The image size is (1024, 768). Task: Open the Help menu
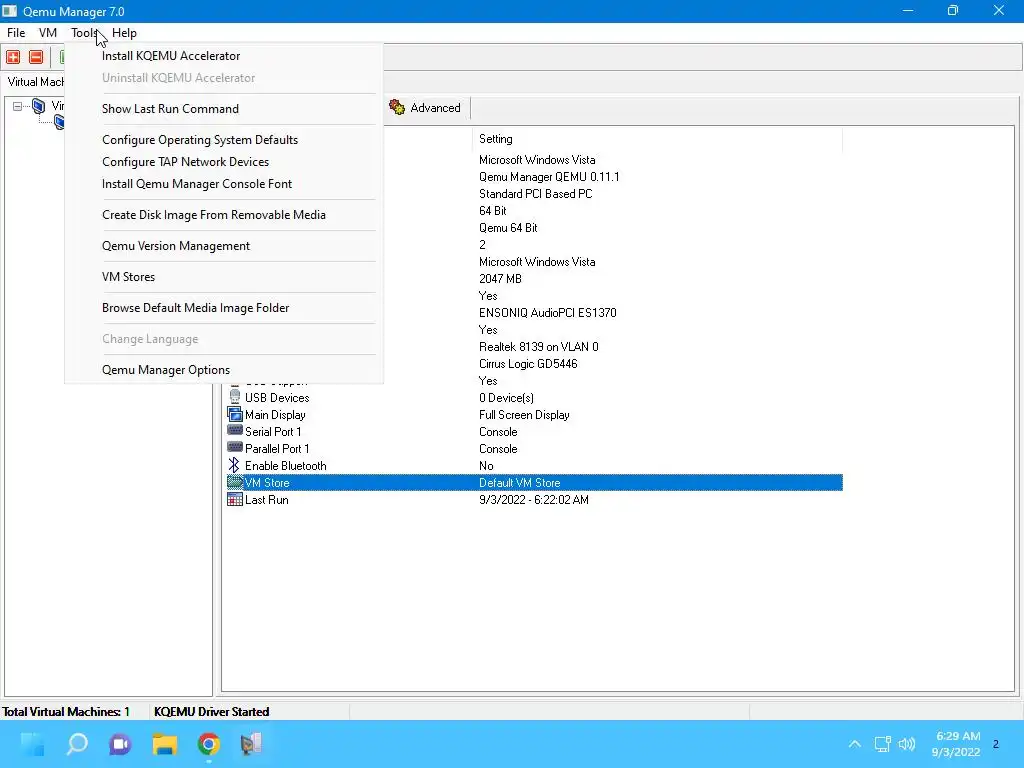124,33
